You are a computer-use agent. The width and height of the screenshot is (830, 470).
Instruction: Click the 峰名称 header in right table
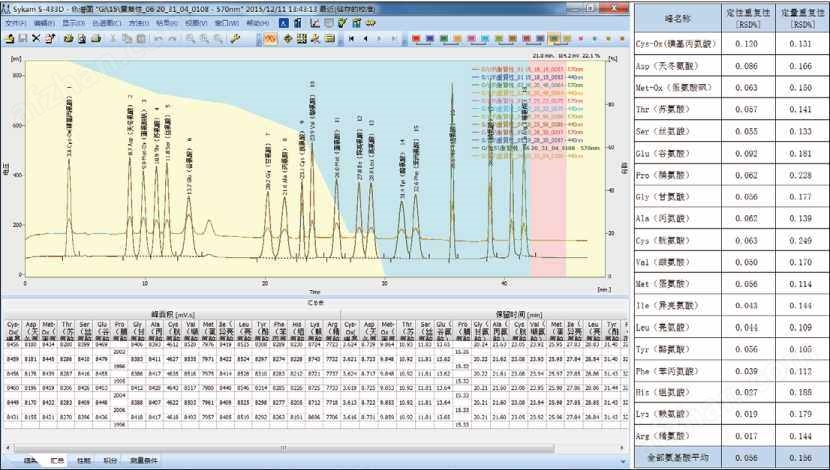[678, 19]
